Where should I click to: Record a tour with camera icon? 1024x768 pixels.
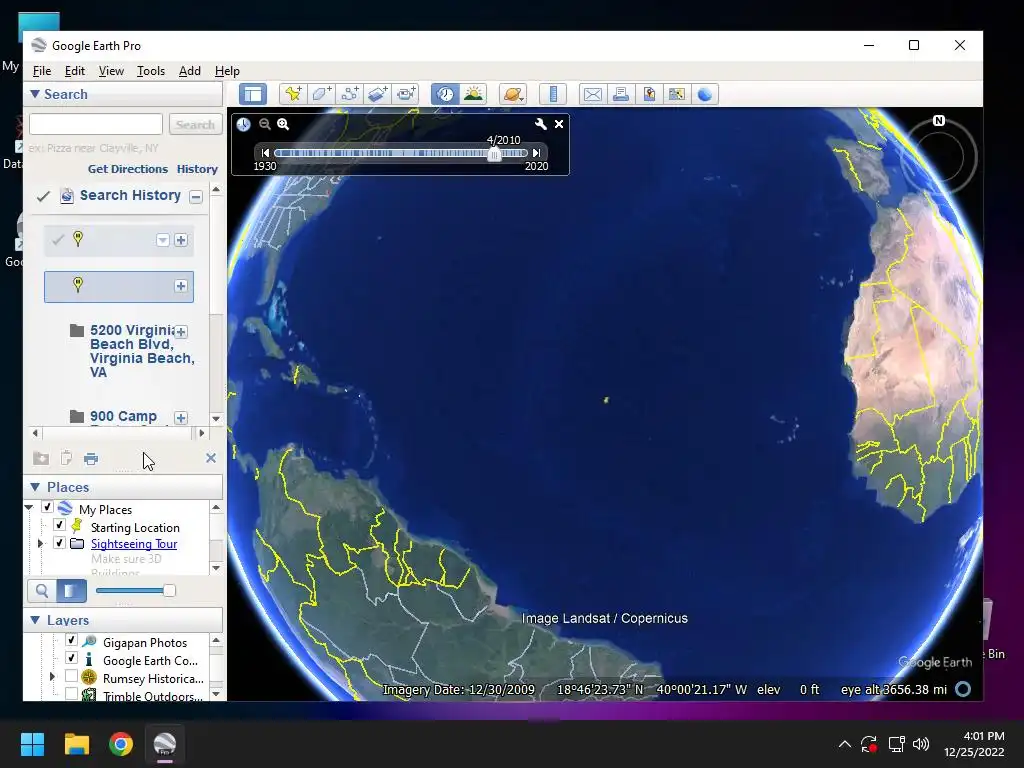coord(406,94)
